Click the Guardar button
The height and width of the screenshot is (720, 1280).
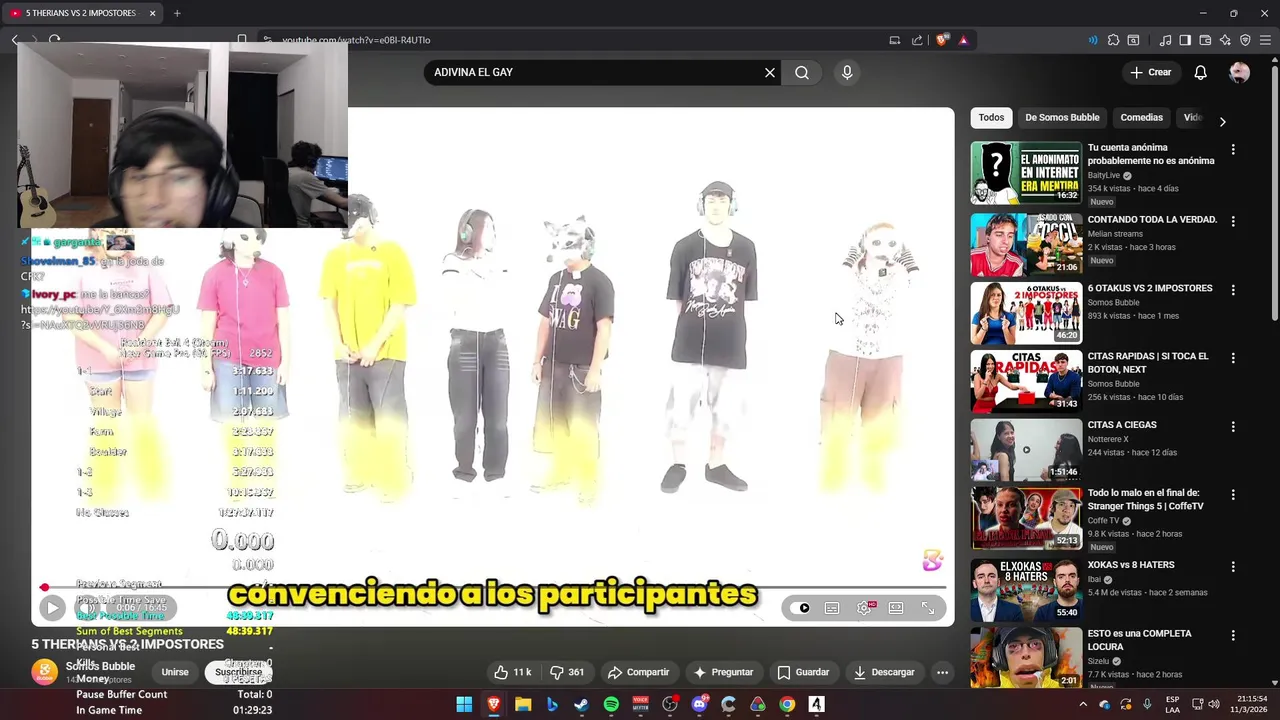coord(803,672)
